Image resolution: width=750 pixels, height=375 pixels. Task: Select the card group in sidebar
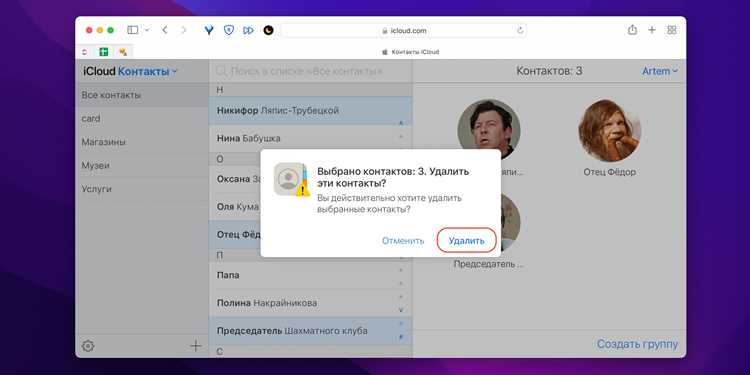142,119
